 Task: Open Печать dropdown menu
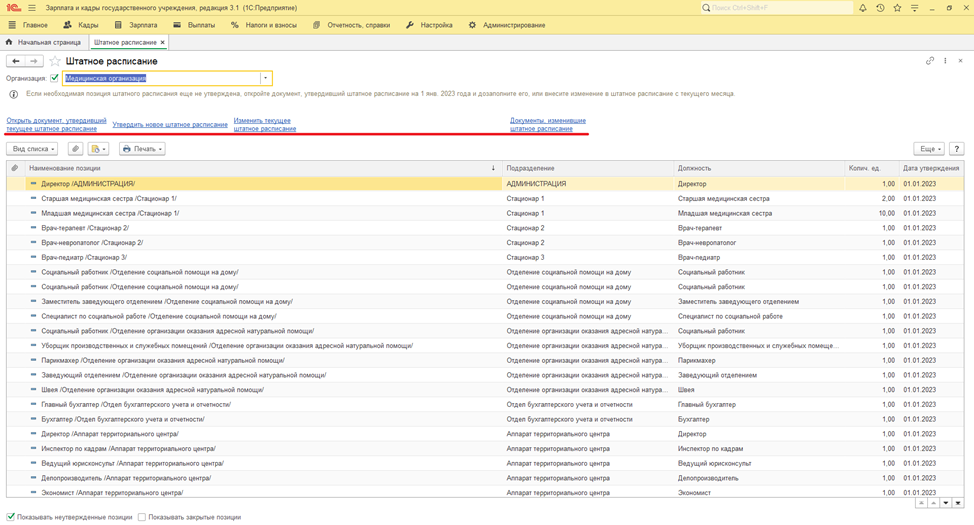coord(142,149)
